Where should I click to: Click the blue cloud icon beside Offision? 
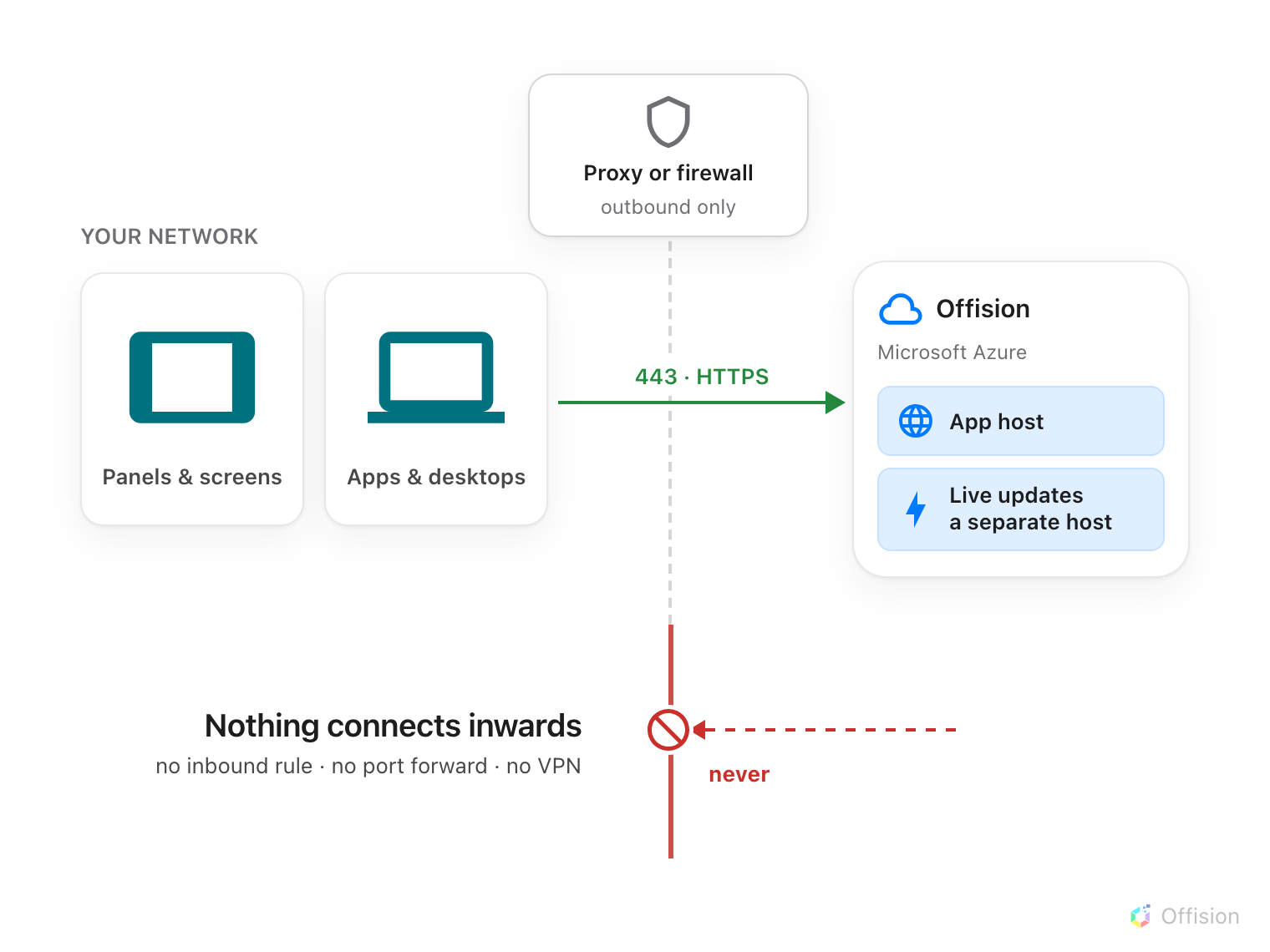(900, 309)
